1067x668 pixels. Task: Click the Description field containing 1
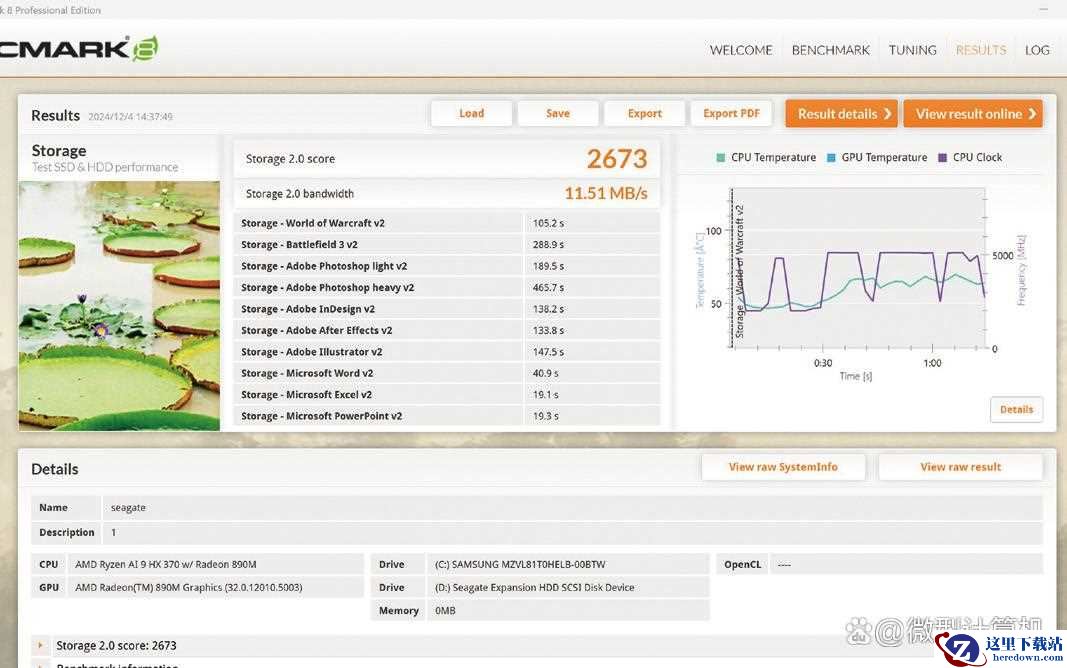pos(572,532)
